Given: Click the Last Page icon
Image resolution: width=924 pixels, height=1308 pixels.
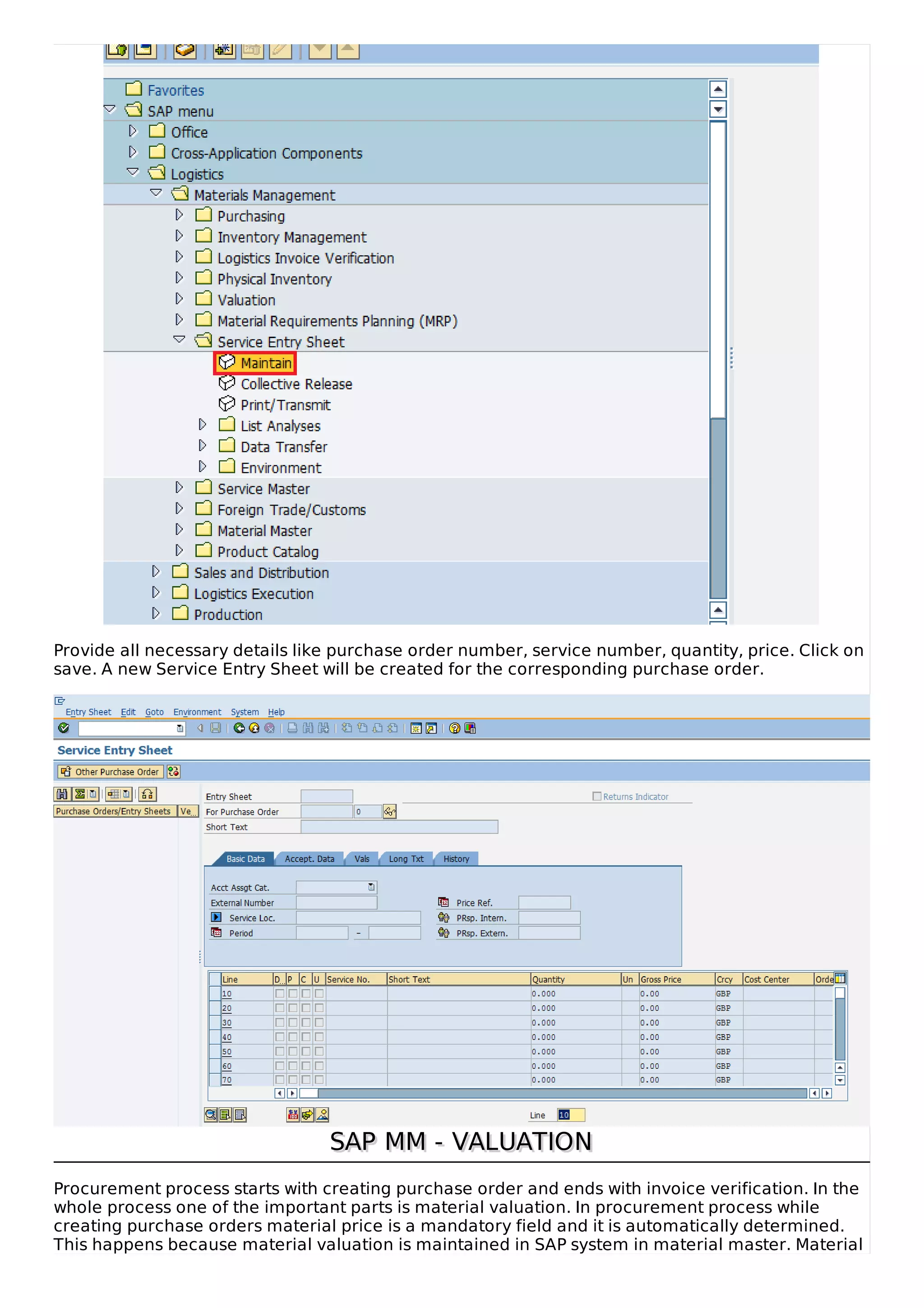Looking at the screenshot, I should tap(392, 728).
